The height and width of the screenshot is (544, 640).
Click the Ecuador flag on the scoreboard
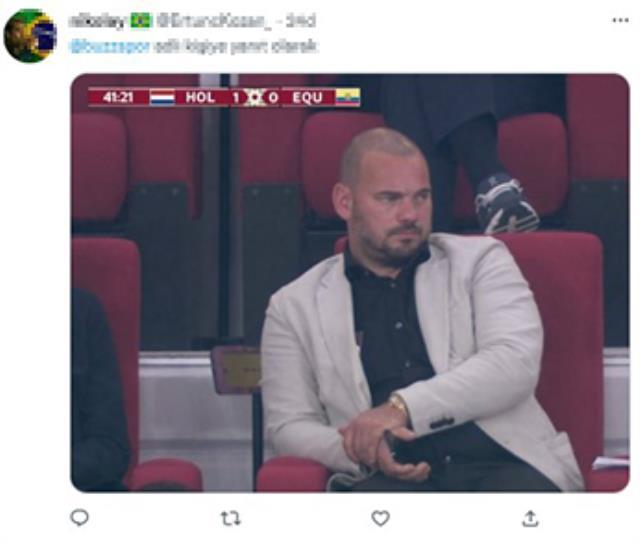[x=347, y=98]
